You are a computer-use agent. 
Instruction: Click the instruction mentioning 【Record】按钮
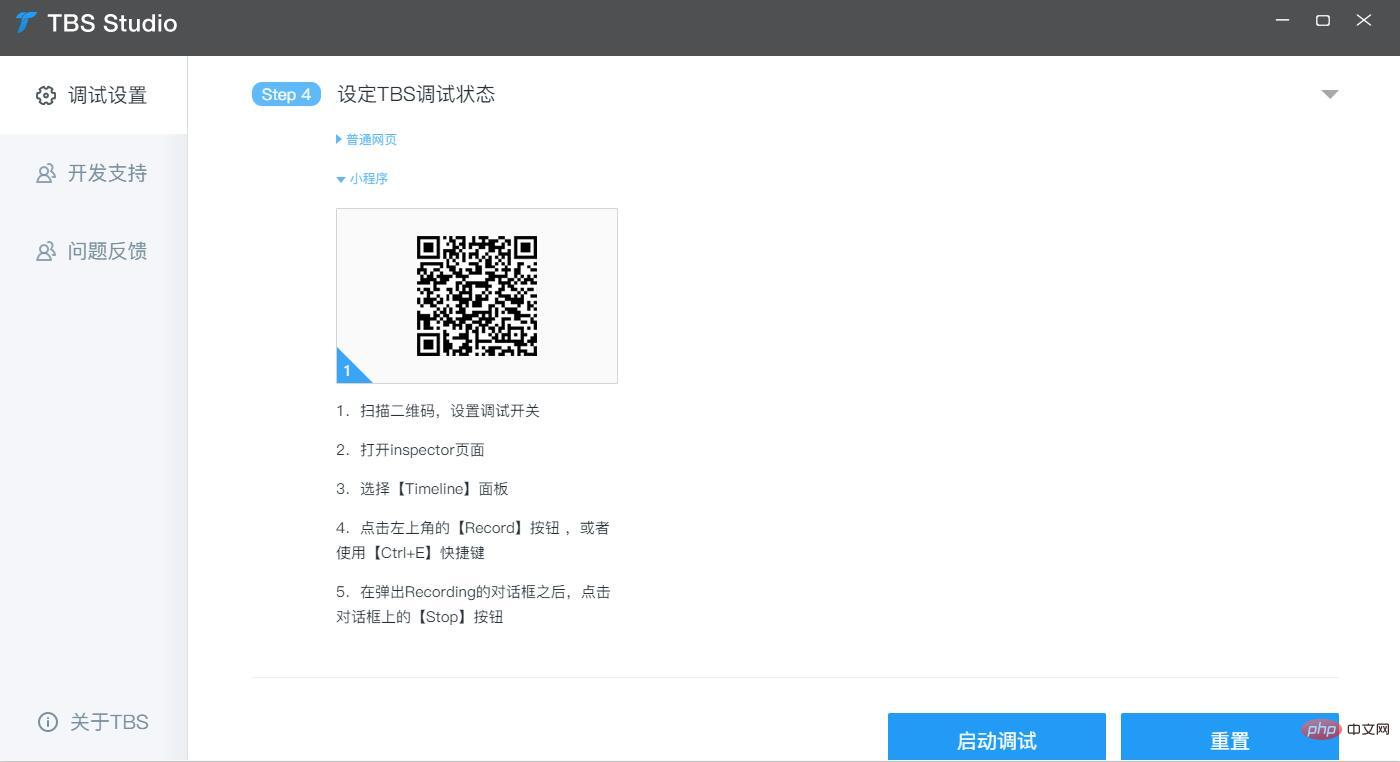click(x=473, y=540)
